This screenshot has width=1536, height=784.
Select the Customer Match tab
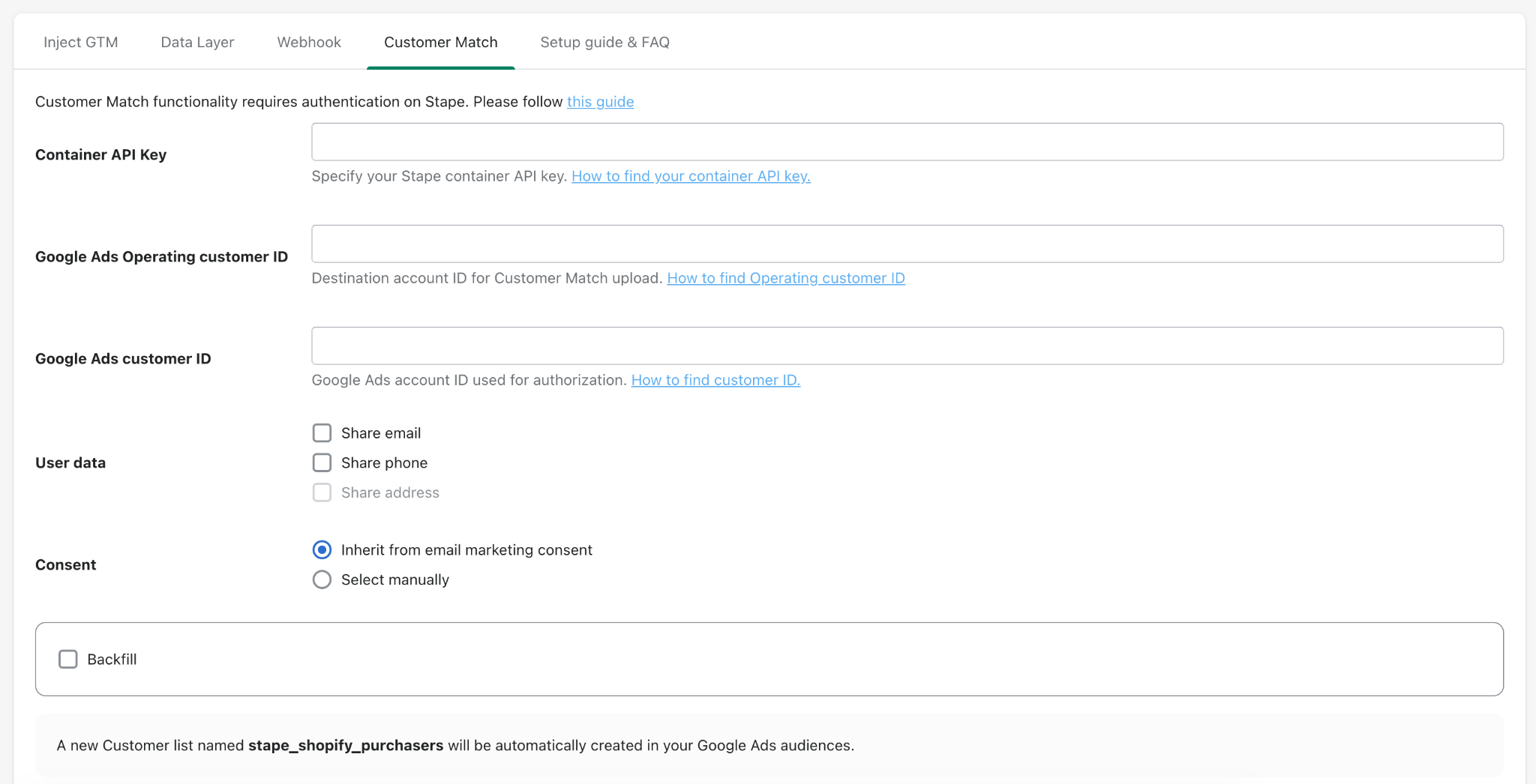point(441,42)
